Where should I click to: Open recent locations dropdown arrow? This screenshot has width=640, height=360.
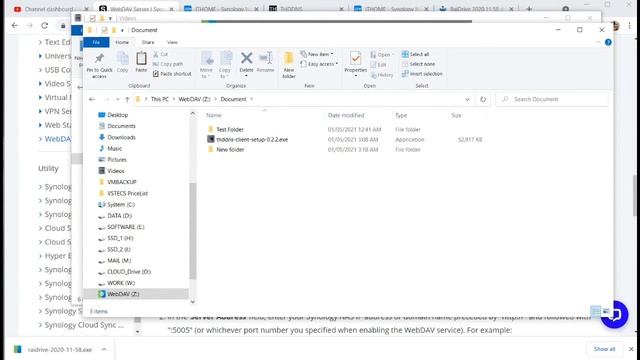(x=118, y=99)
